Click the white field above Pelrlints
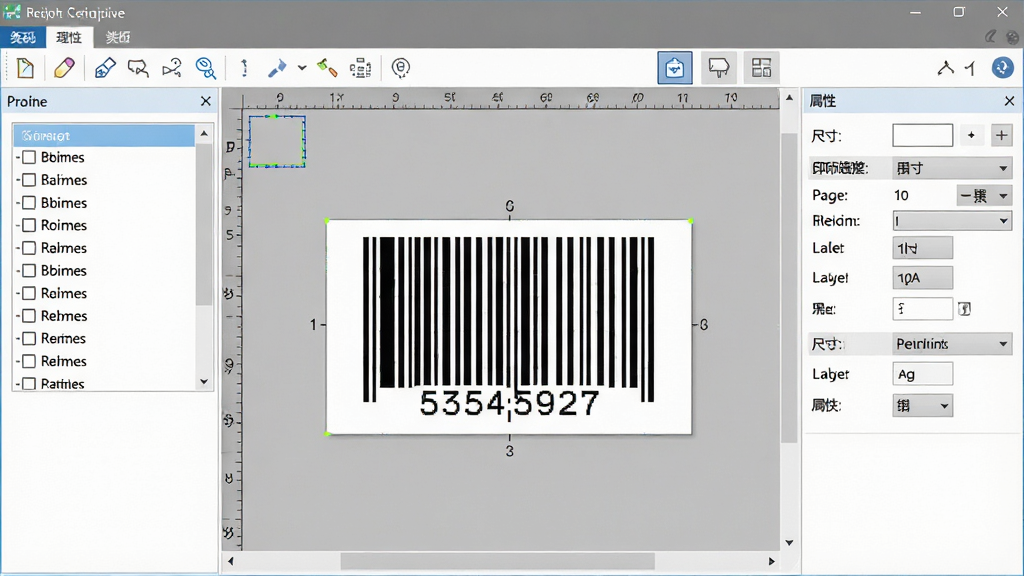This screenshot has height=576, width=1024. coord(922,309)
